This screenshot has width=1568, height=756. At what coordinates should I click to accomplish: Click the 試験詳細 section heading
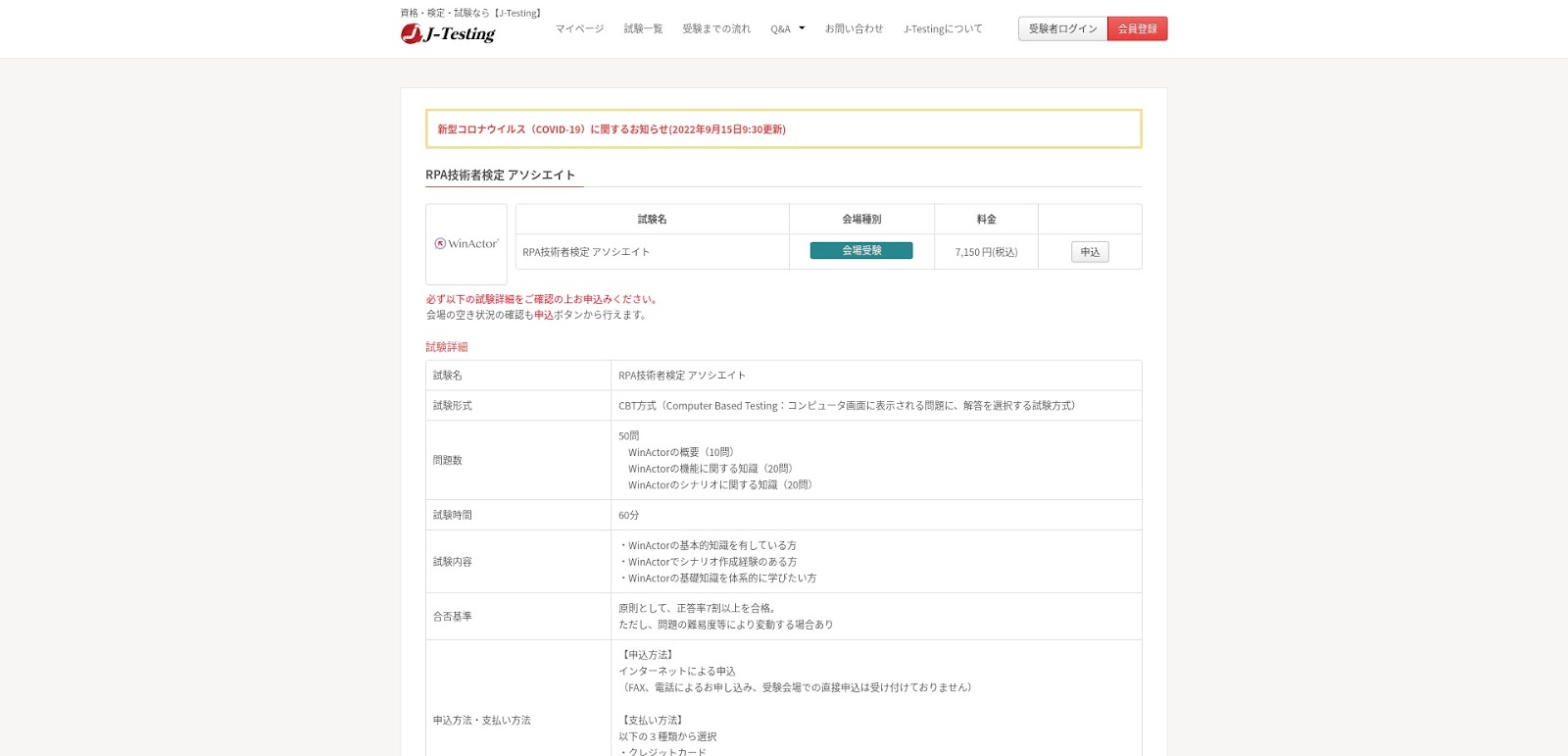click(447, 347)
